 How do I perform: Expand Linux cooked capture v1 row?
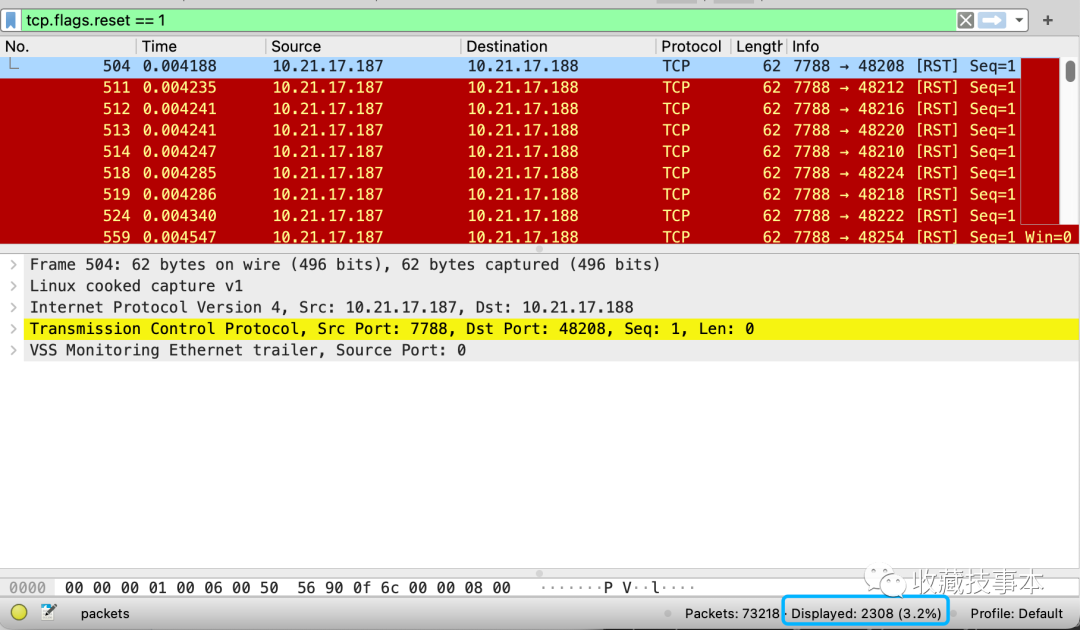pyautogui.click(x=13, y=286)
